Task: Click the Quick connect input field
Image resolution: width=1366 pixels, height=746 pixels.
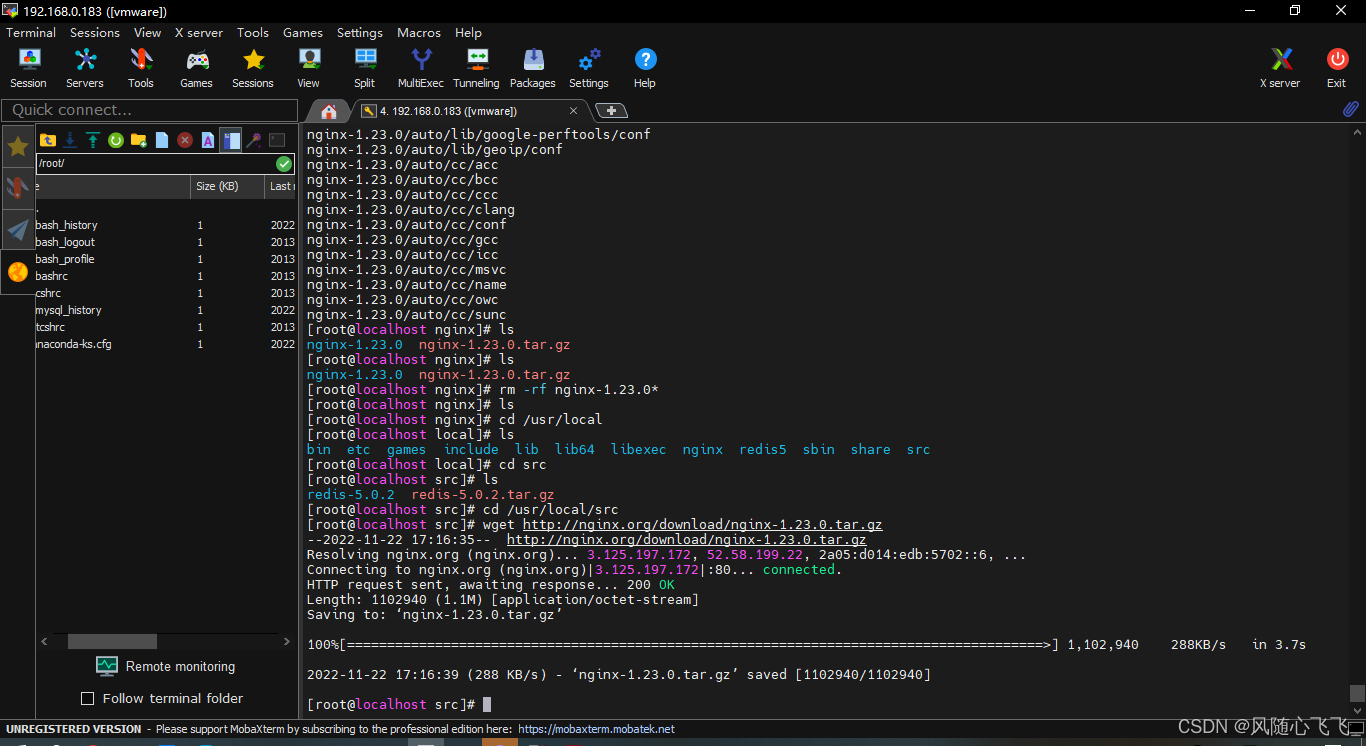Action: point(150,110)
